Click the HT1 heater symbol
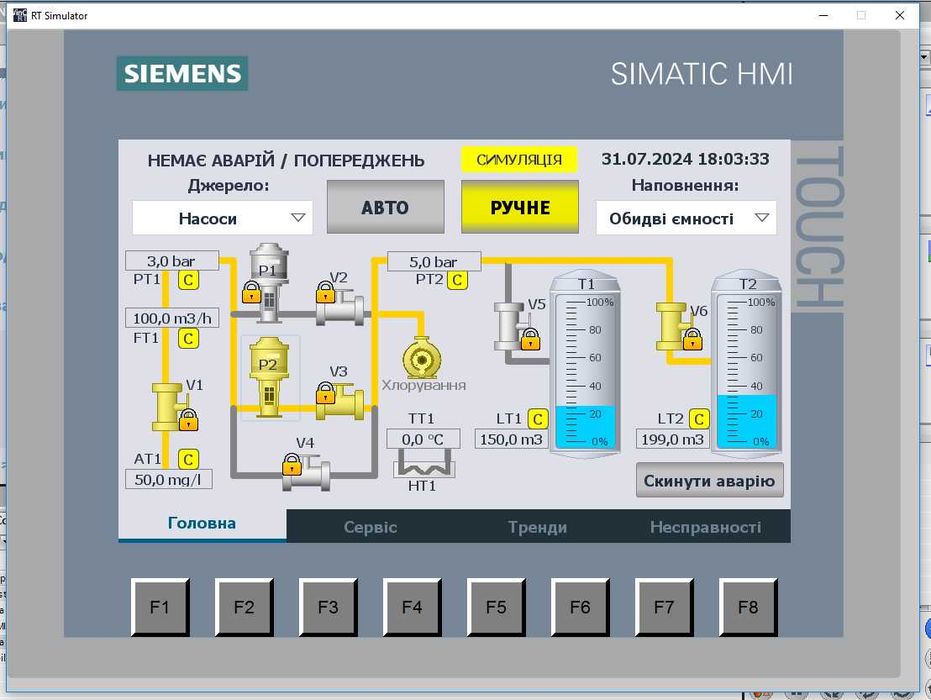 [x=423, y=463]
